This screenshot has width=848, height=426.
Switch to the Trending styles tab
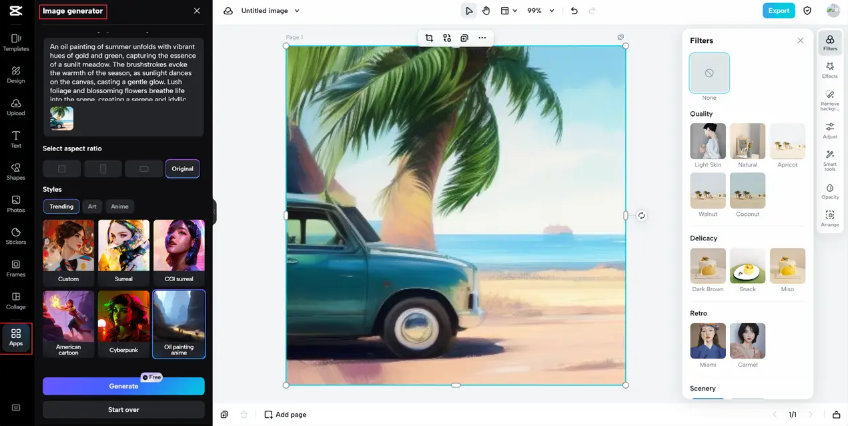(61, 207)
